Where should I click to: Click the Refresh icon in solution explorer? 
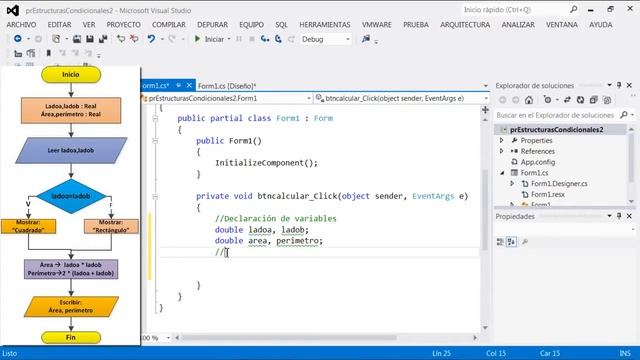pyautogui.click(x=580, y=100)
